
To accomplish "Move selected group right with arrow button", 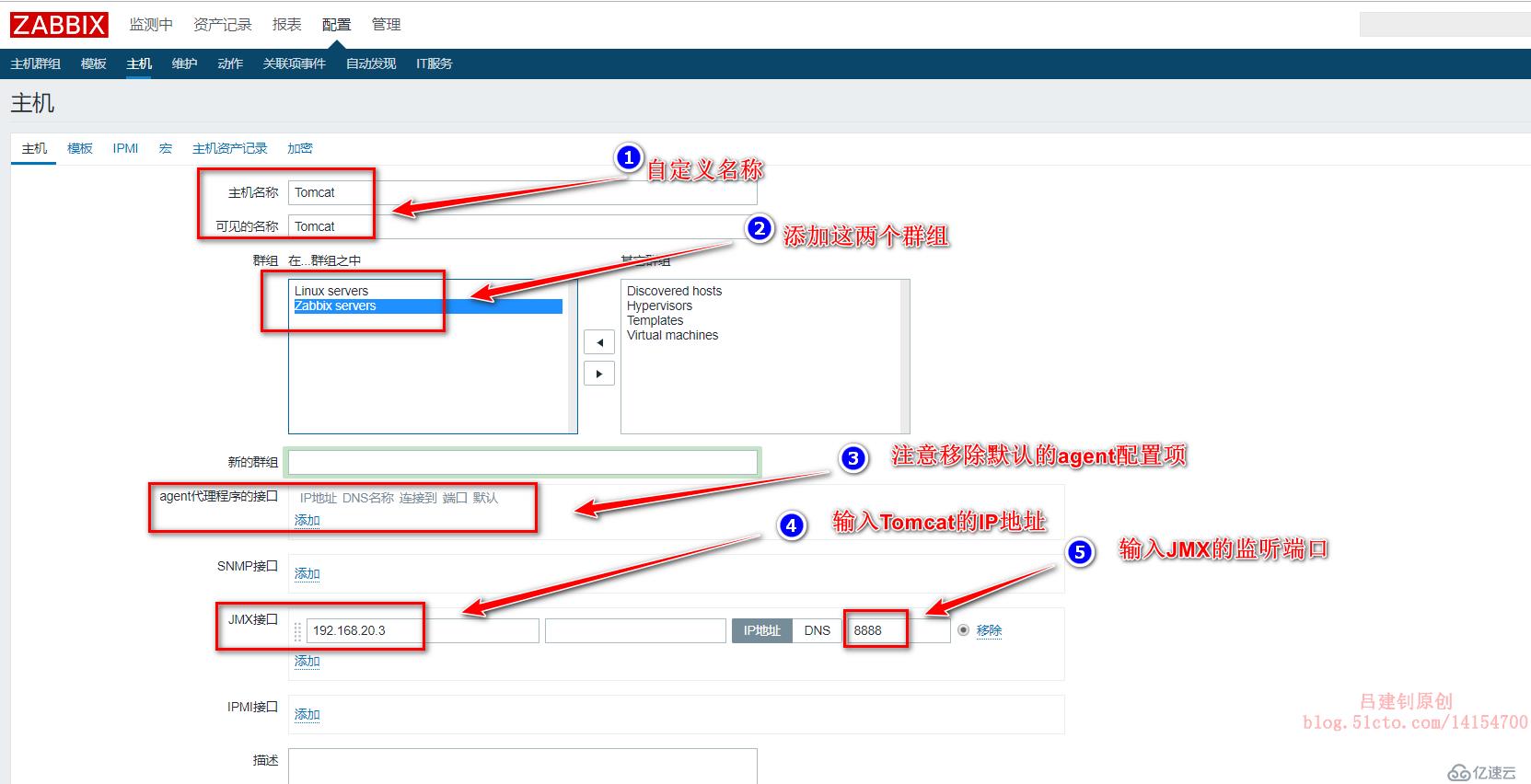I will (x=599, y=374).
